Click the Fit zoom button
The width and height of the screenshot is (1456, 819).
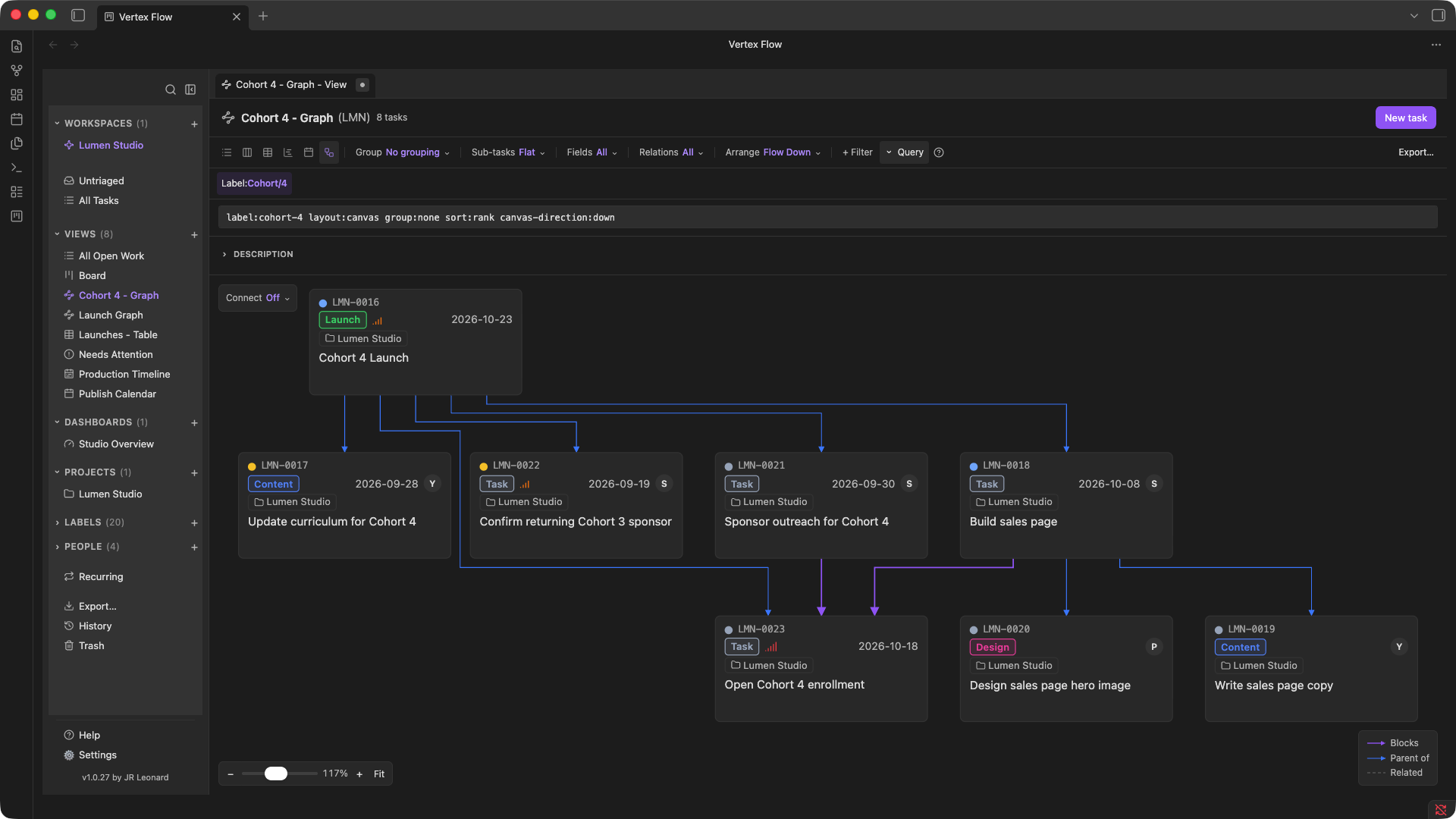379,774
